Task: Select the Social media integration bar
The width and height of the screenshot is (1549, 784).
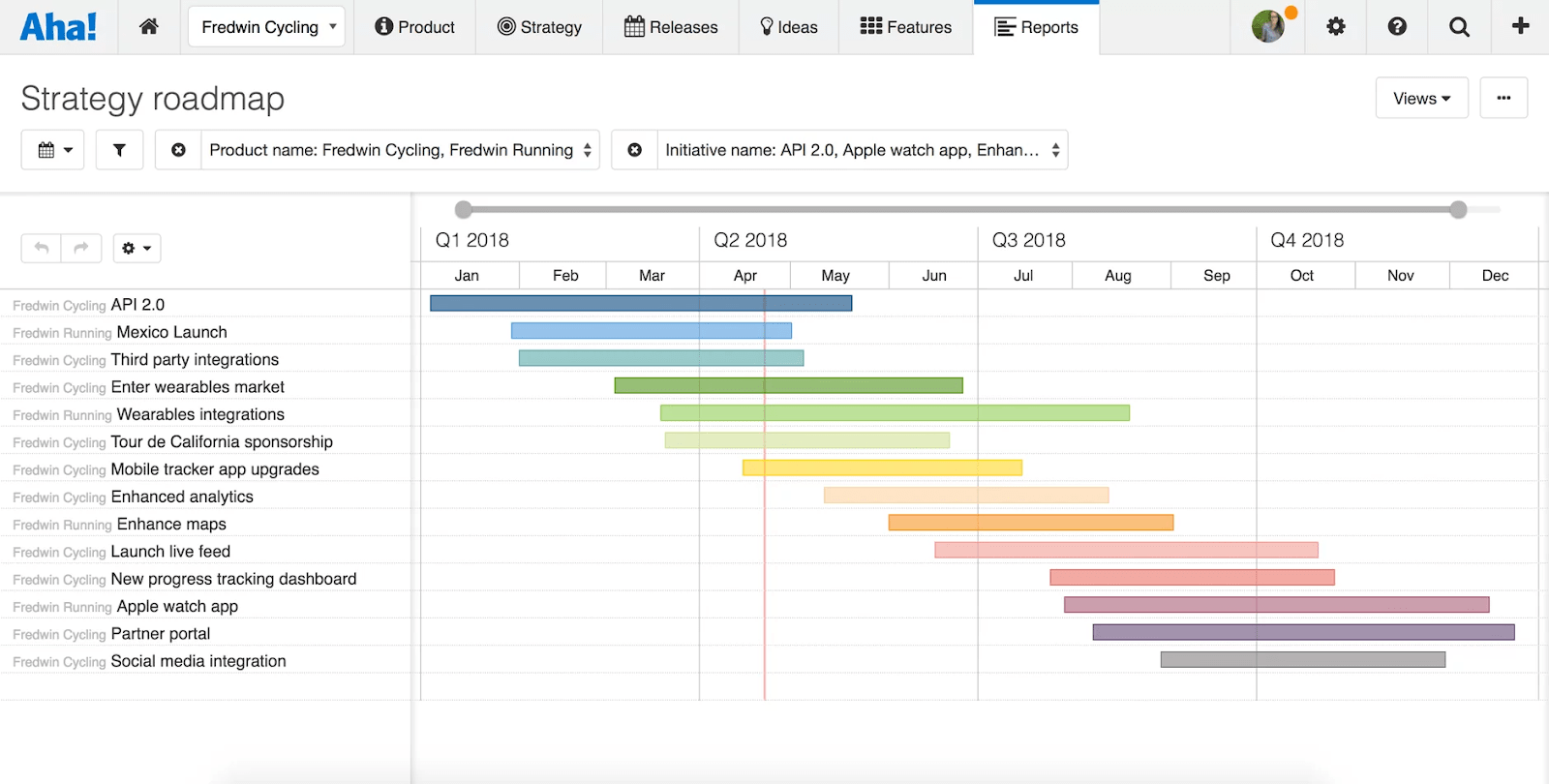Action: tap(1303, 659)
